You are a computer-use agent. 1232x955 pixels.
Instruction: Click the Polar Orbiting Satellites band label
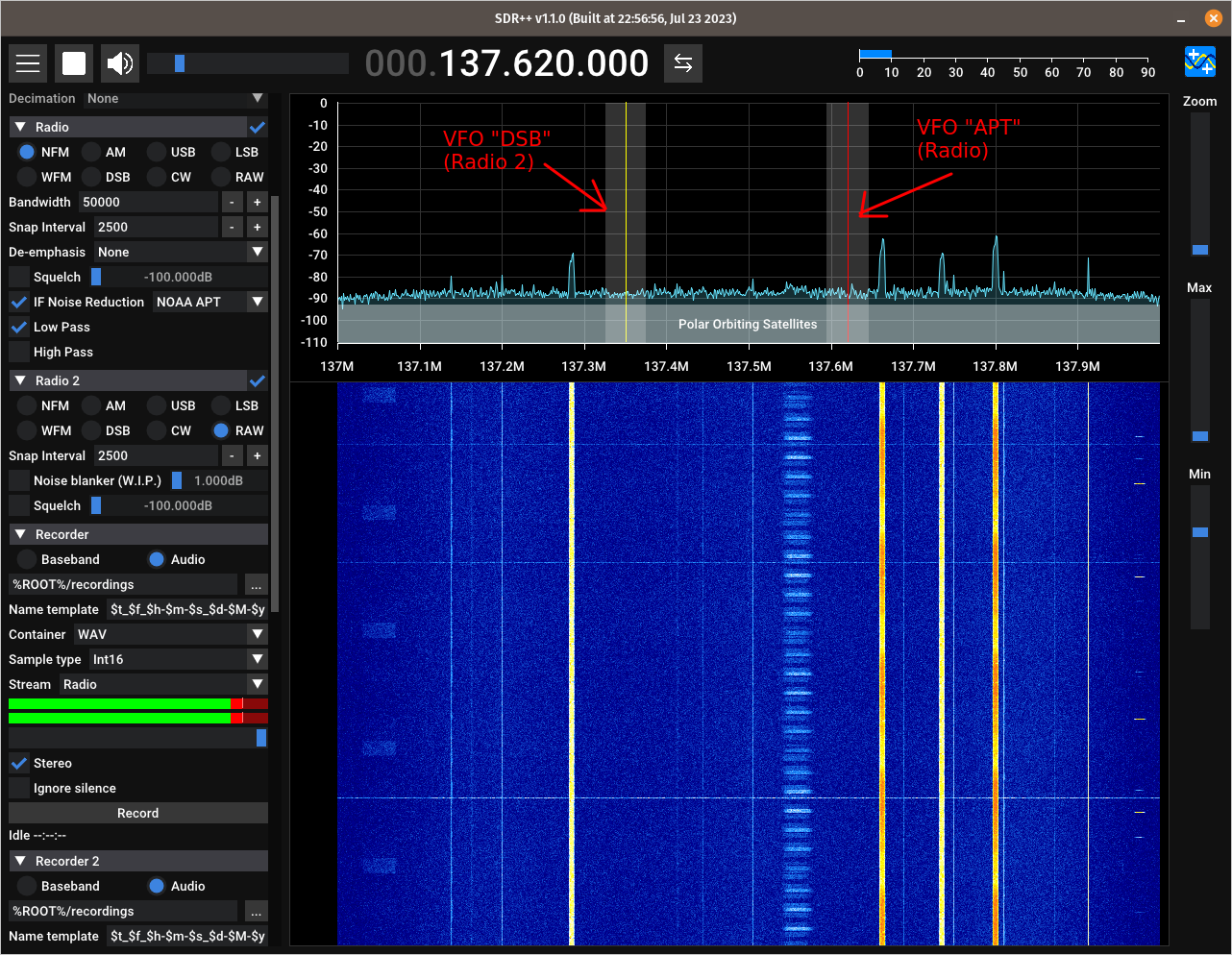pos(748,324)
